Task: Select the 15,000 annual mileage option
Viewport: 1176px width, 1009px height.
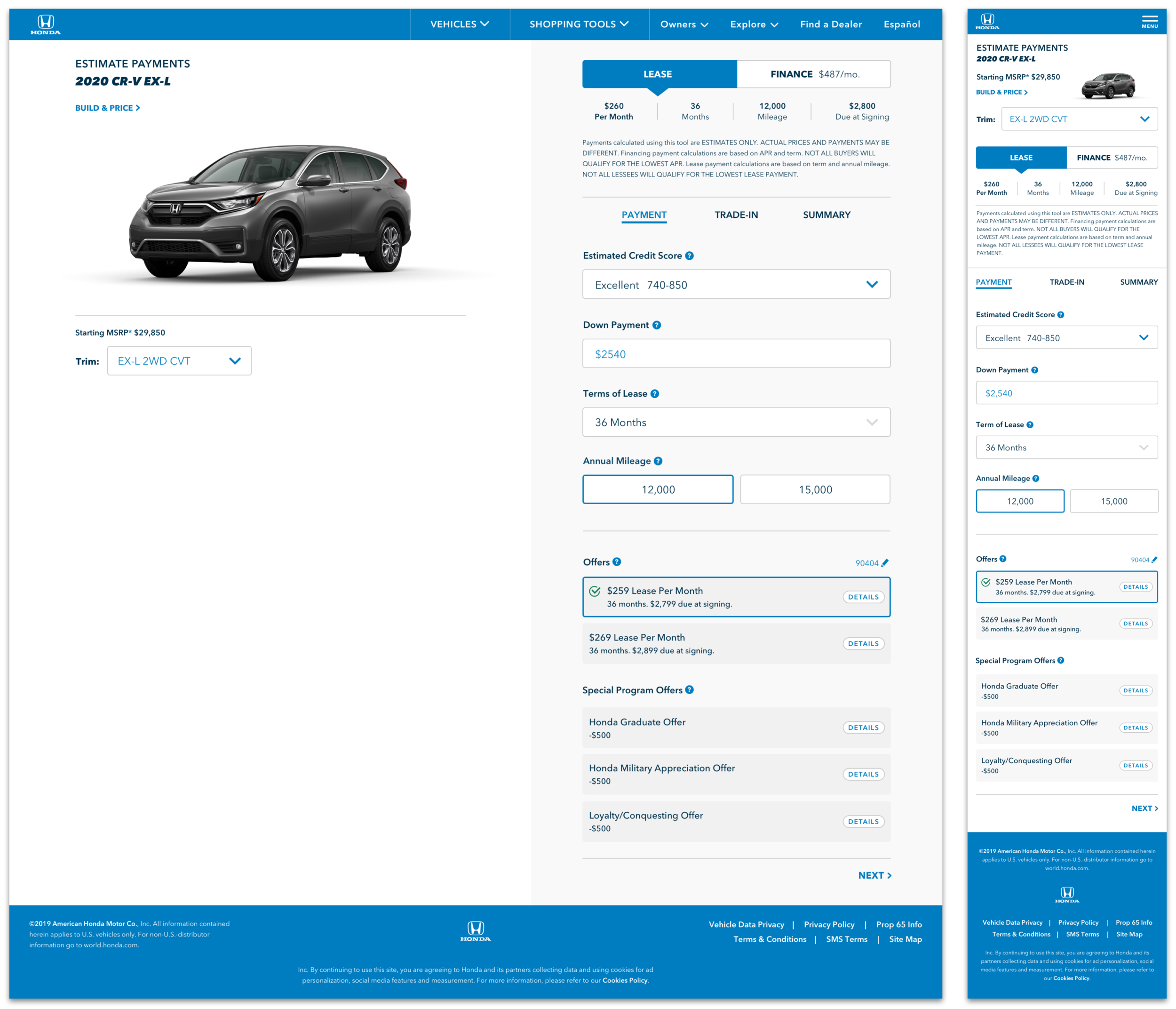Action: tap(815, 489)
